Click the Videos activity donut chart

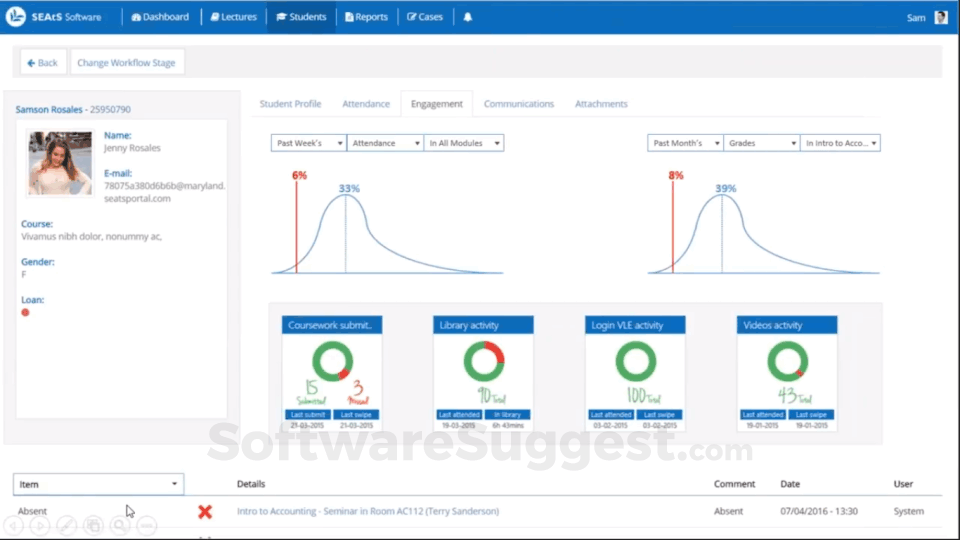tap(787, 361)
